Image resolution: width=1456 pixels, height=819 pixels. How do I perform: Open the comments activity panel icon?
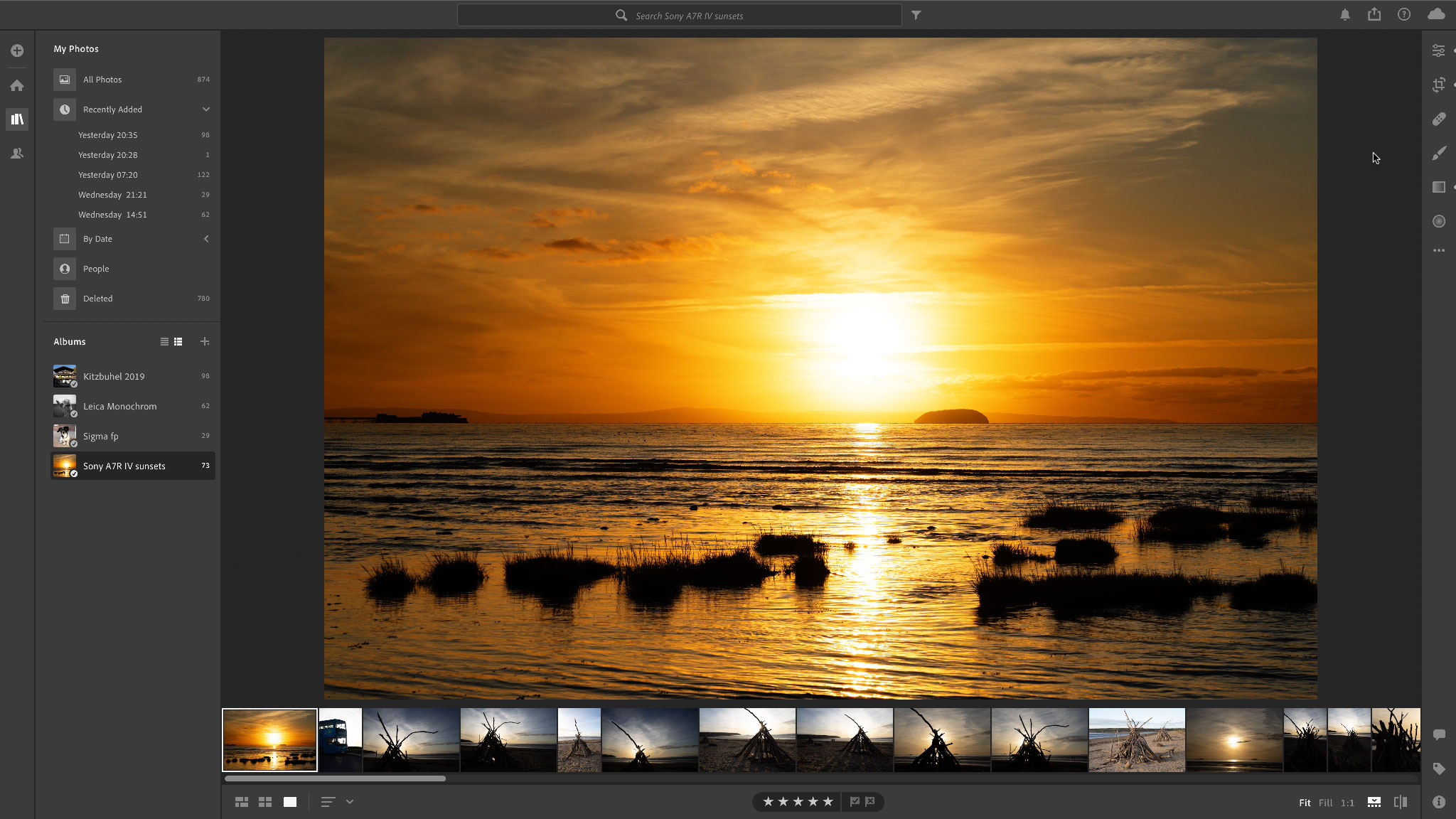1438,734
